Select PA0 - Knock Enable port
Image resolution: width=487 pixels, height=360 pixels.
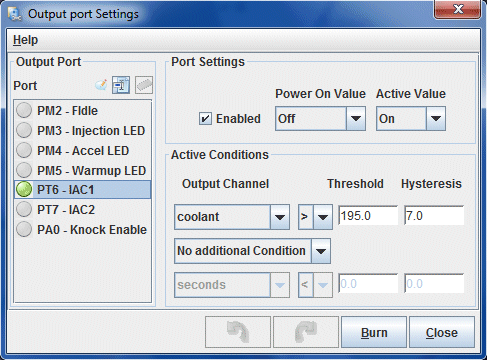pos(82,230)
